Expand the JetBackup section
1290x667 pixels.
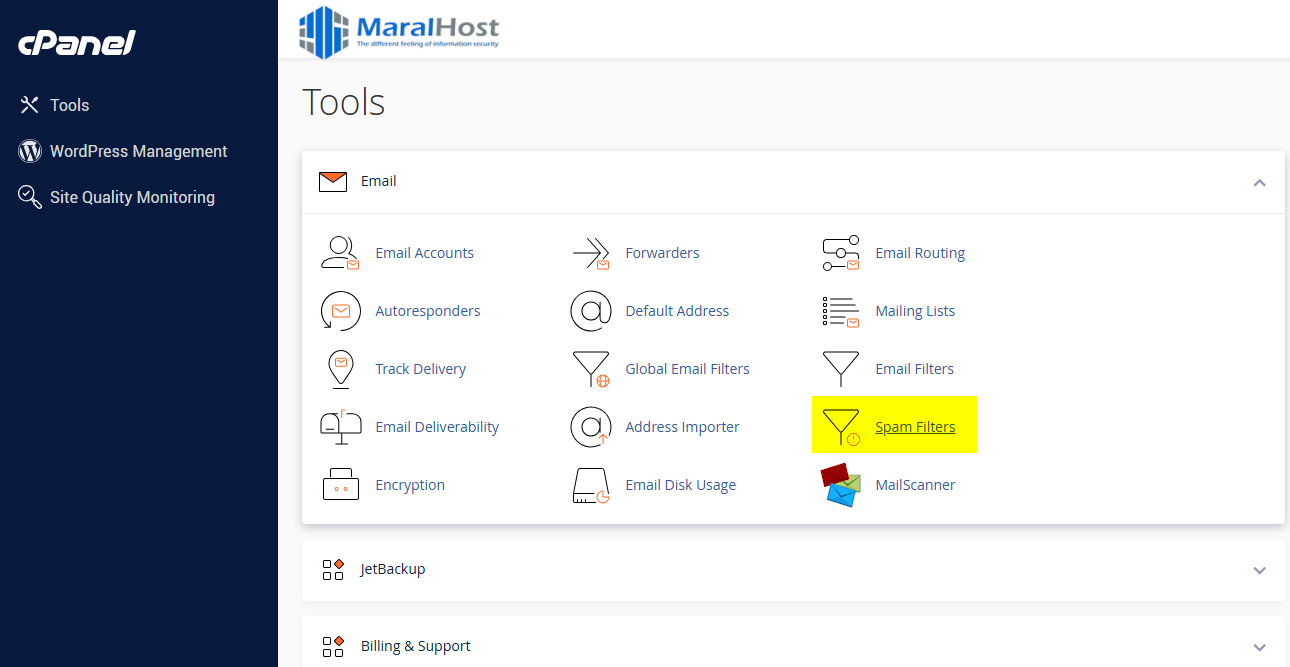(1259, 570)
